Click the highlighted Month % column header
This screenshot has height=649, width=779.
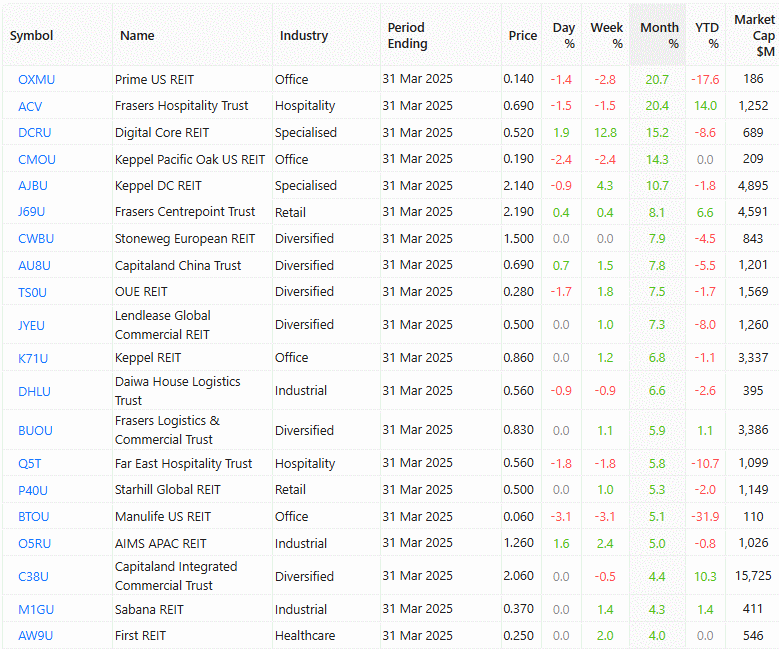659,36
